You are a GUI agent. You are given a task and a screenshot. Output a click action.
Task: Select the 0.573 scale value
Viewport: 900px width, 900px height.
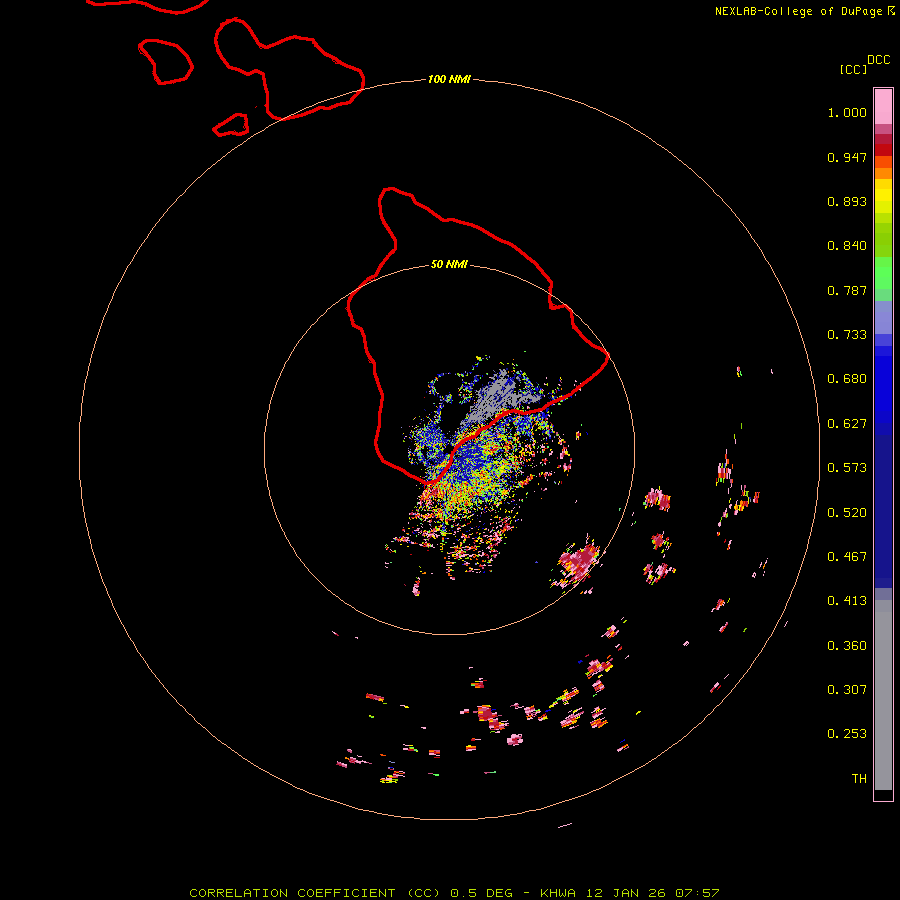tap(847, 468)
